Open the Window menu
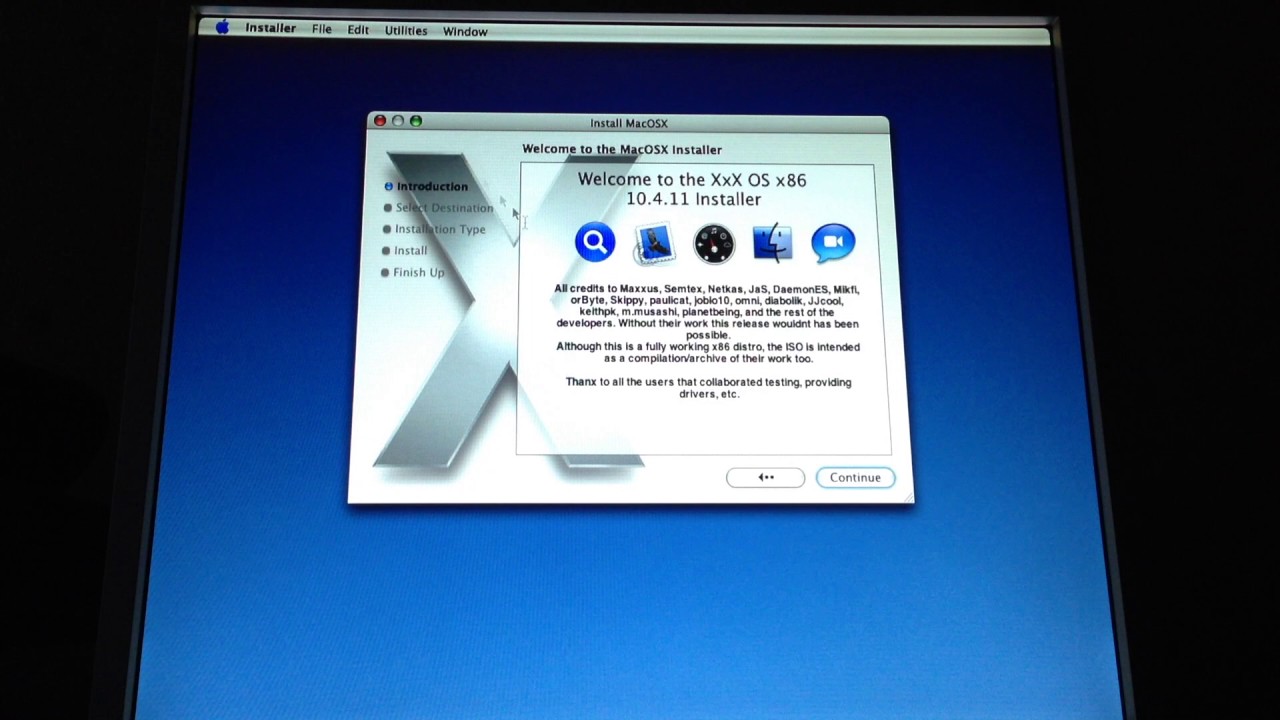The width and height of the screenshot is (1280, 720). coord(465,32)
